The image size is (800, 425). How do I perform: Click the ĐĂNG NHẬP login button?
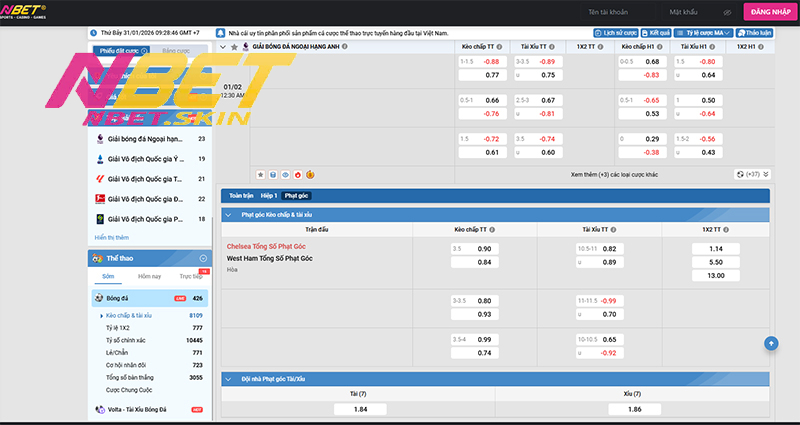(x=770, y=12)
